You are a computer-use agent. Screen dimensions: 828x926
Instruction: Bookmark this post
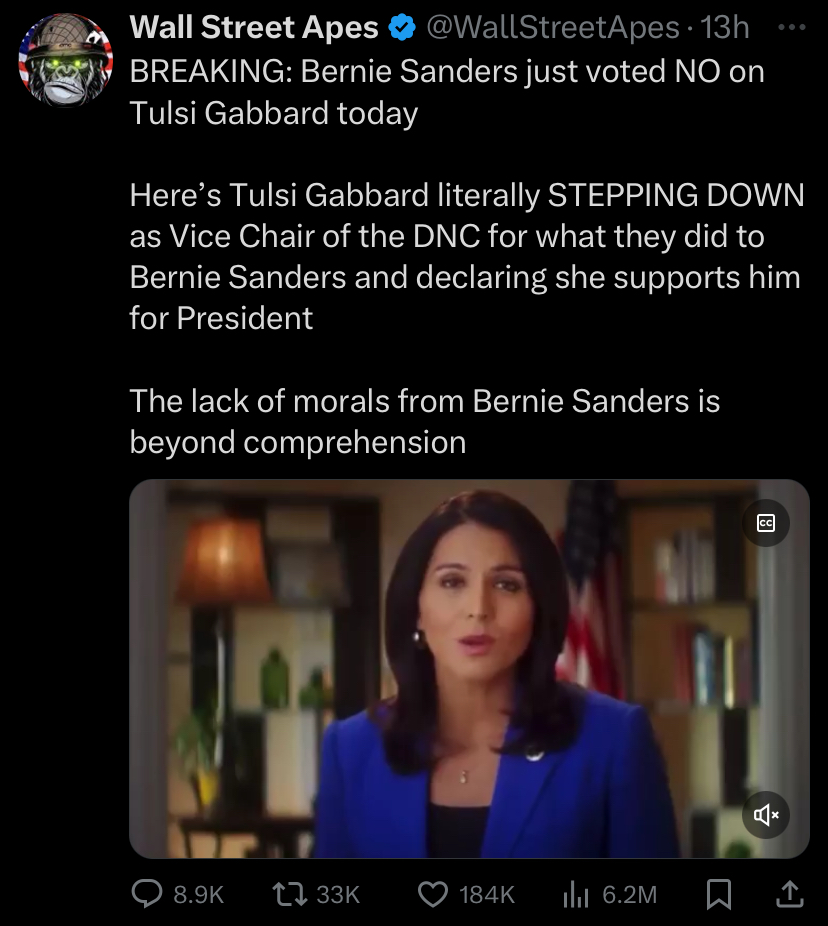(719, 894)
